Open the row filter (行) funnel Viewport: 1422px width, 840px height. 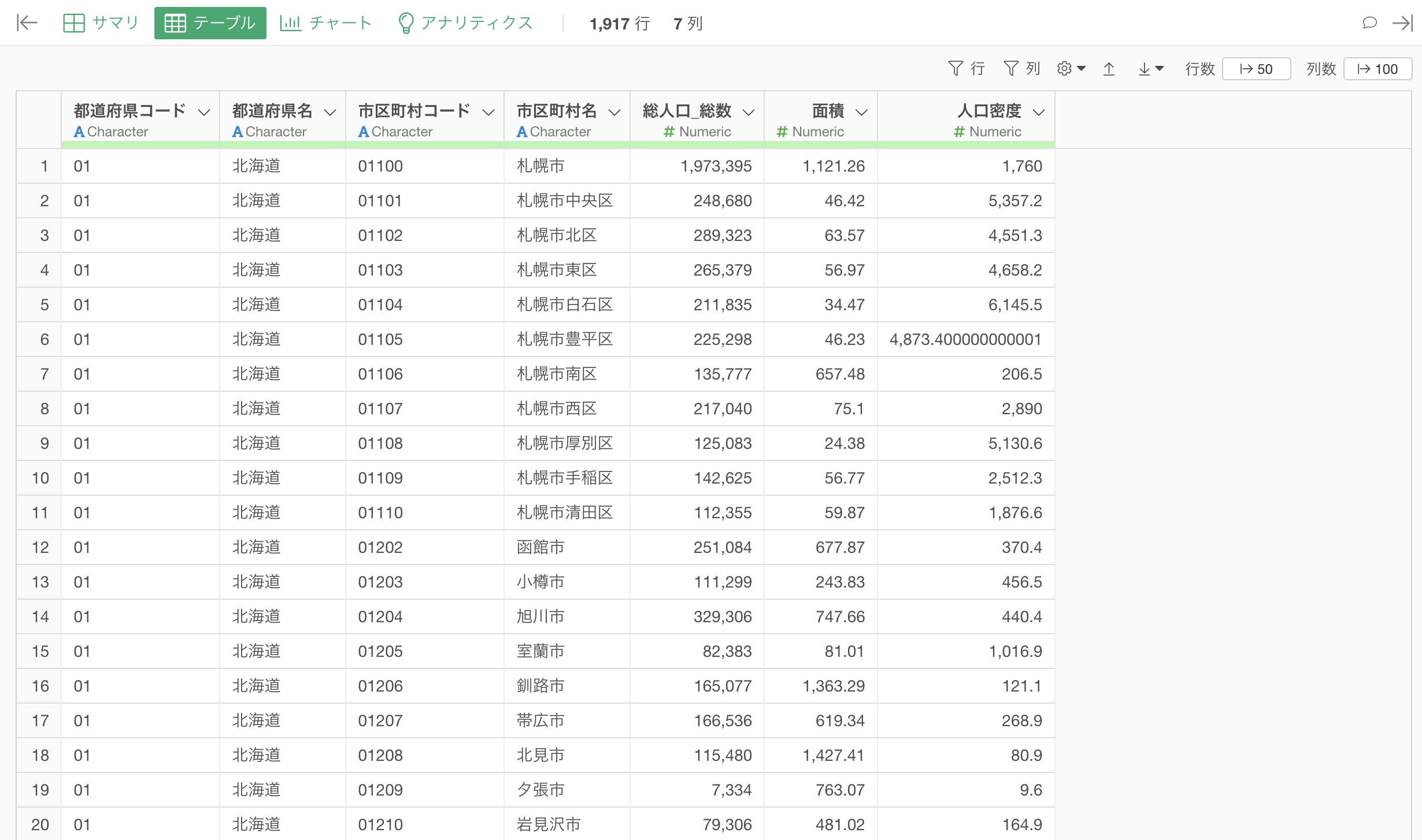pyautogui.click(x=966, y=69)
